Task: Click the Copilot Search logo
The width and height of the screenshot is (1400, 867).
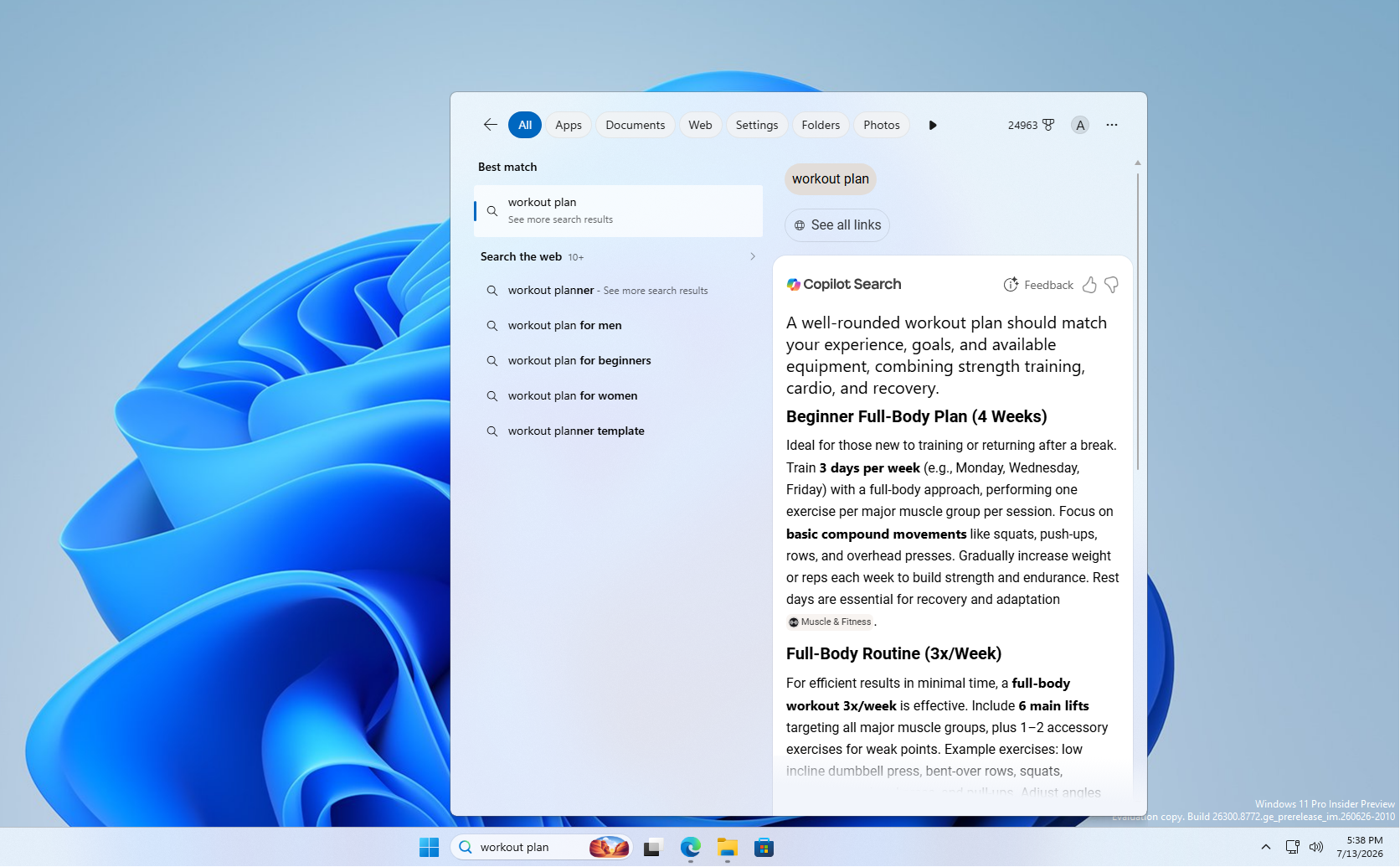Action: (x=844, y=285)
